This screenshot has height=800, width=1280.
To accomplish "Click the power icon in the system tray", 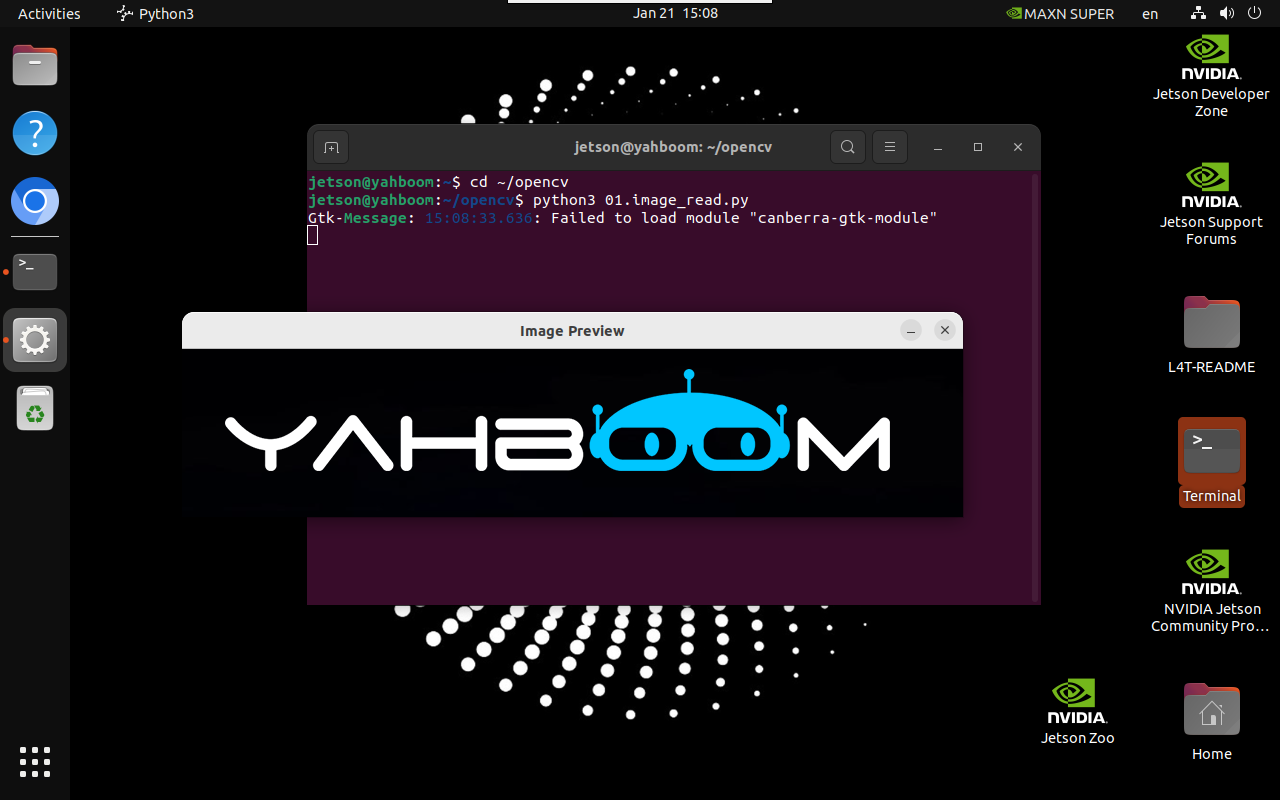I will coord(1255,13).
